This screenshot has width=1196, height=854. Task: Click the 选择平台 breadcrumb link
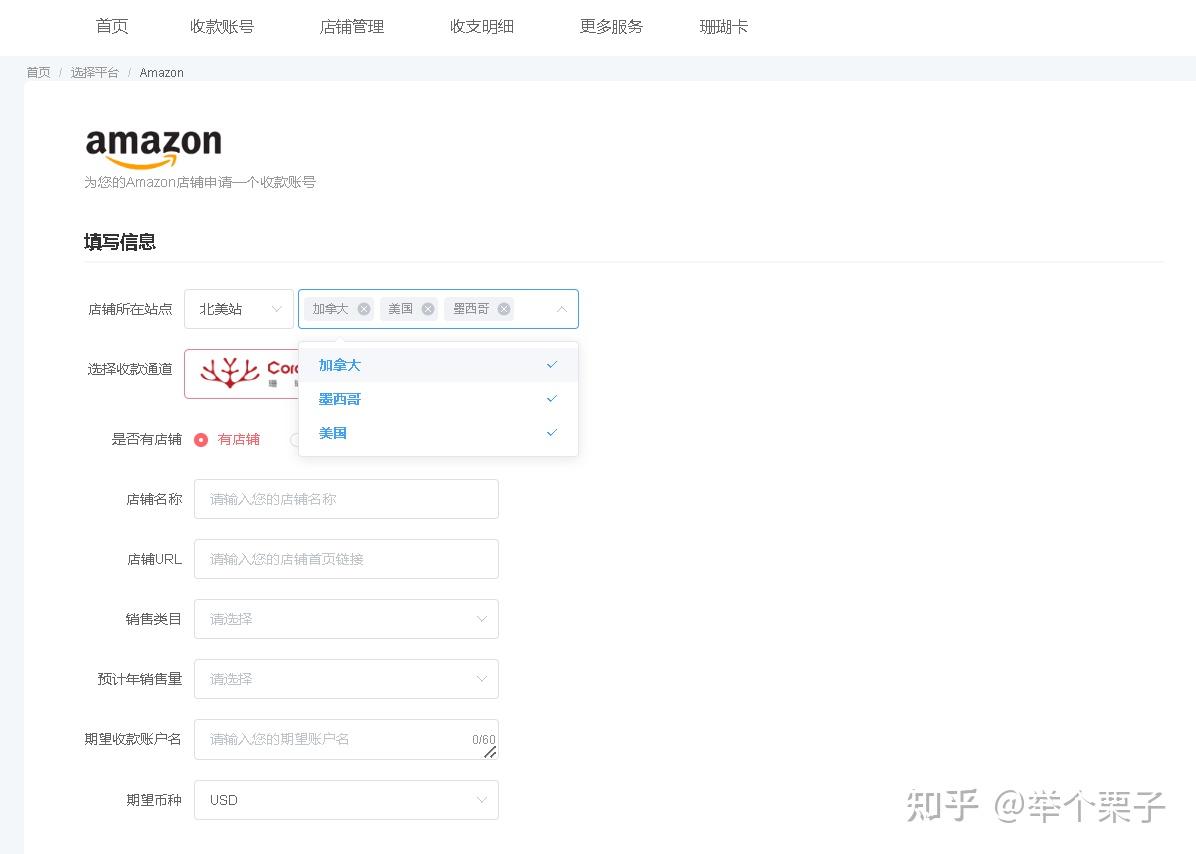95,72
